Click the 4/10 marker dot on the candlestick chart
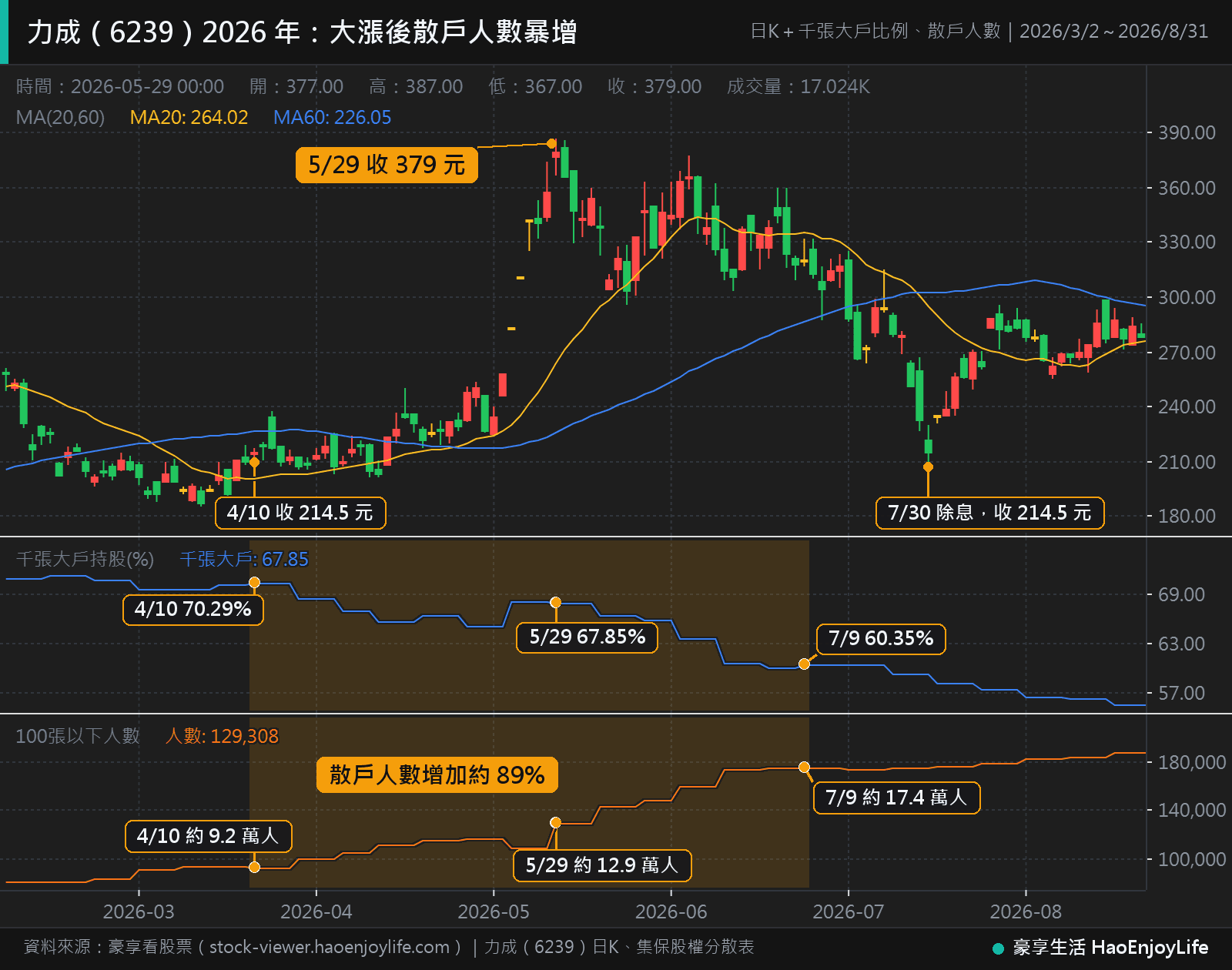This screenshot has height=970, width=1232. click(254, 462)
